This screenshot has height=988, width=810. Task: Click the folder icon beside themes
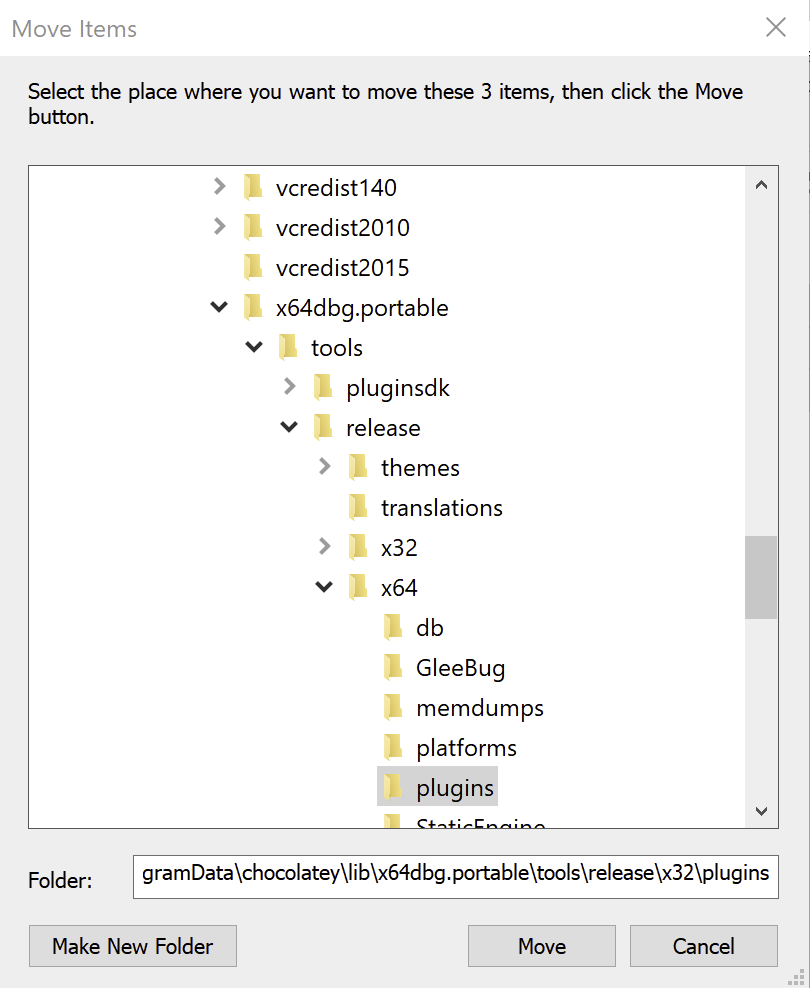click(x=358, y=467)
